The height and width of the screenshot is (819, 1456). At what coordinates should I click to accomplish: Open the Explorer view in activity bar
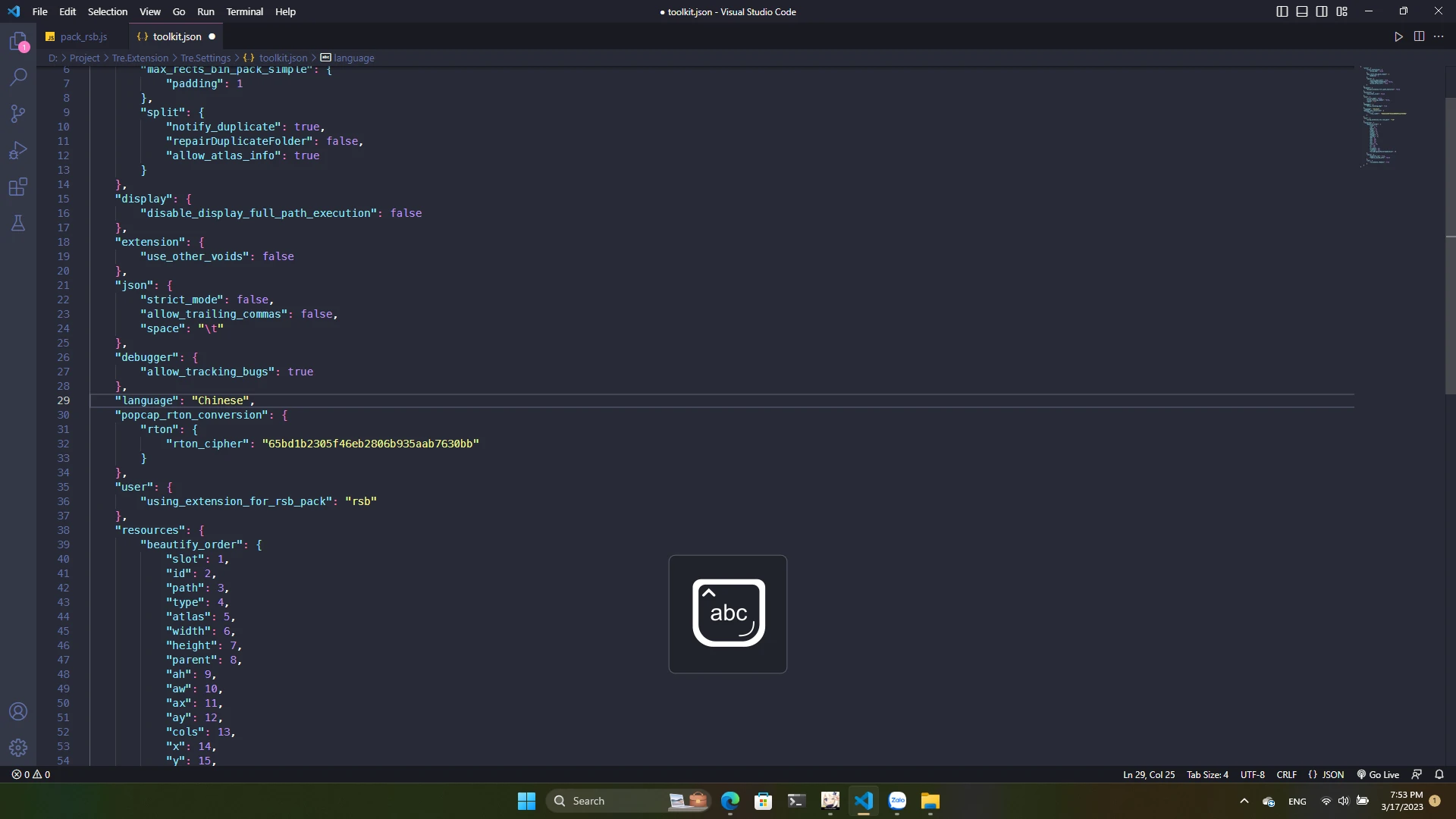click(x=18, y=41)
